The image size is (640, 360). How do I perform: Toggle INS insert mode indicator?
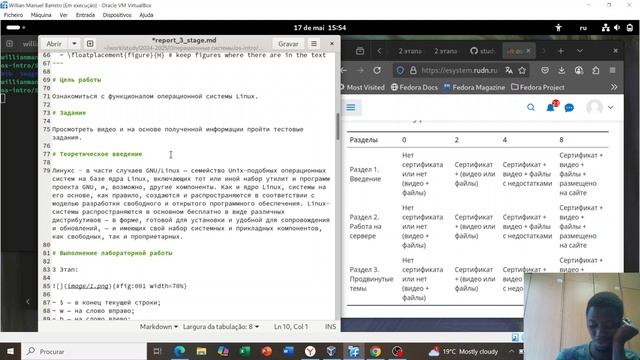coord(330,327)
